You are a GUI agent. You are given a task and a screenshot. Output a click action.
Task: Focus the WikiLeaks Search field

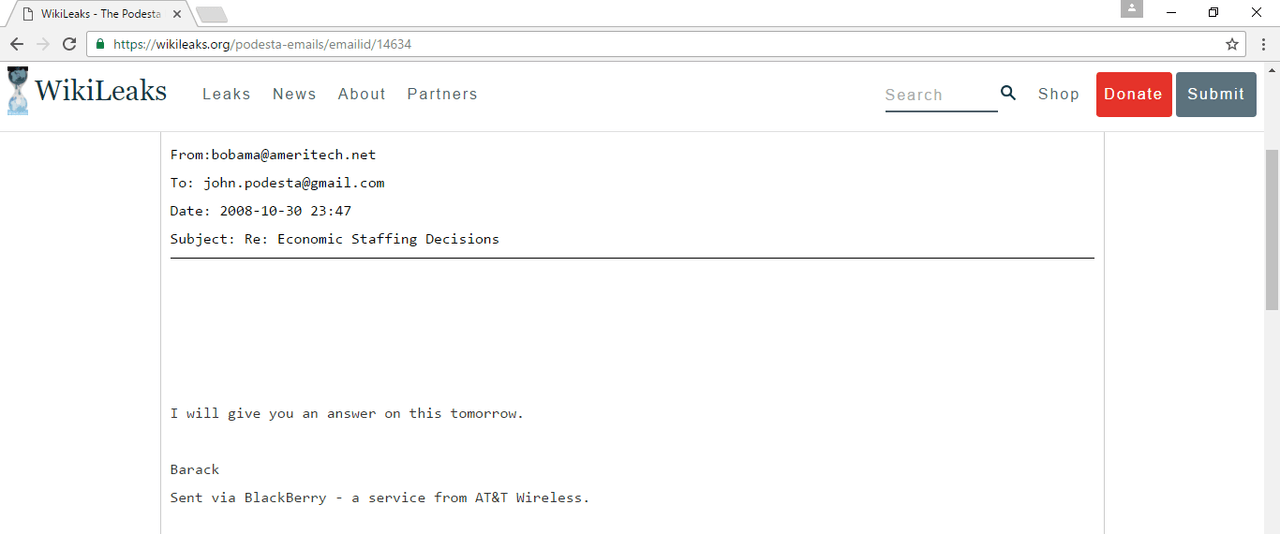pyautogui.click(x=938, y=95)
